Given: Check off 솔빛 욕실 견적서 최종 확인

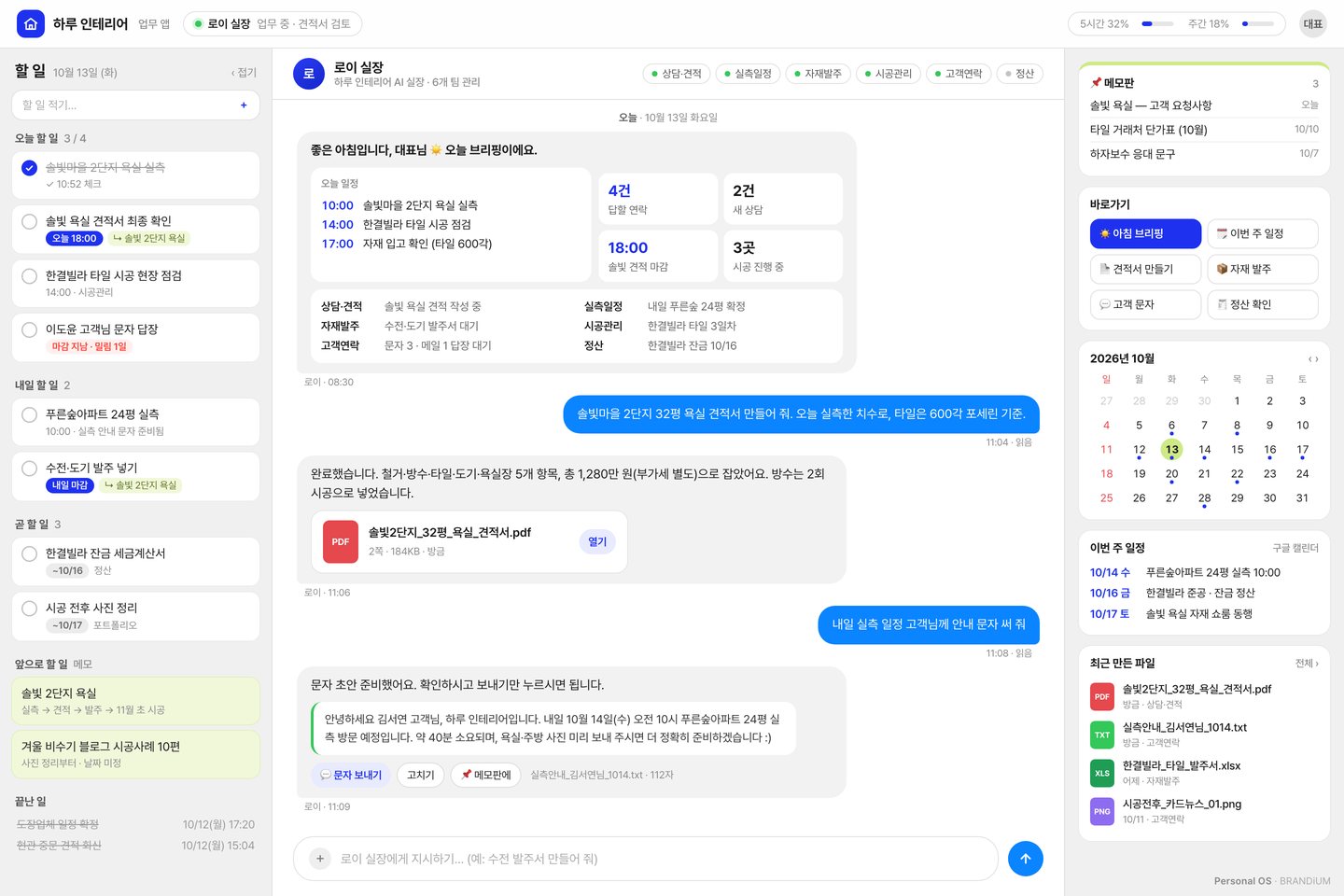Looking at the screenshot, I should click(30, 222).
